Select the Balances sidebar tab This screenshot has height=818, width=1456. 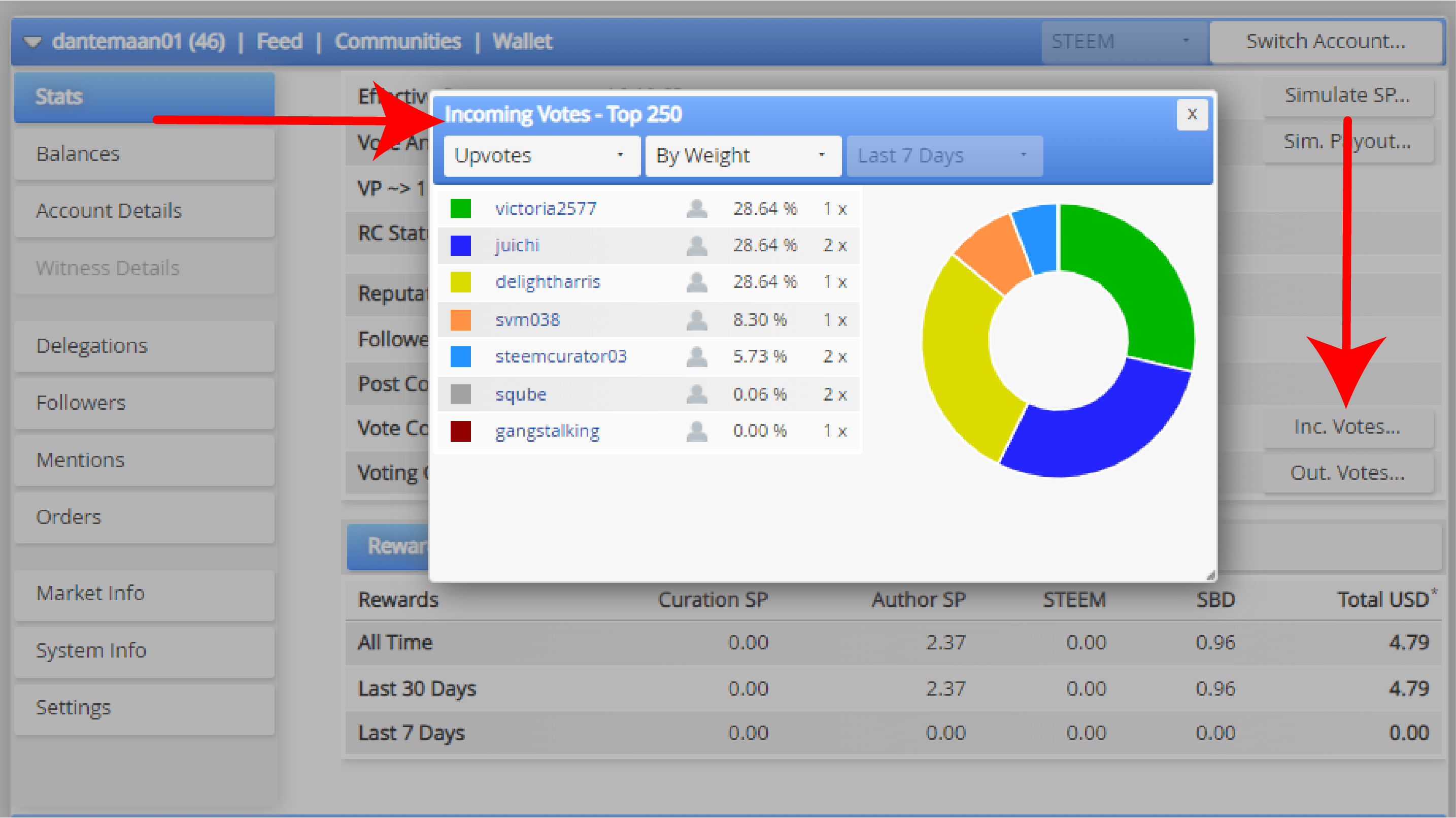click(x=144, y=154)
